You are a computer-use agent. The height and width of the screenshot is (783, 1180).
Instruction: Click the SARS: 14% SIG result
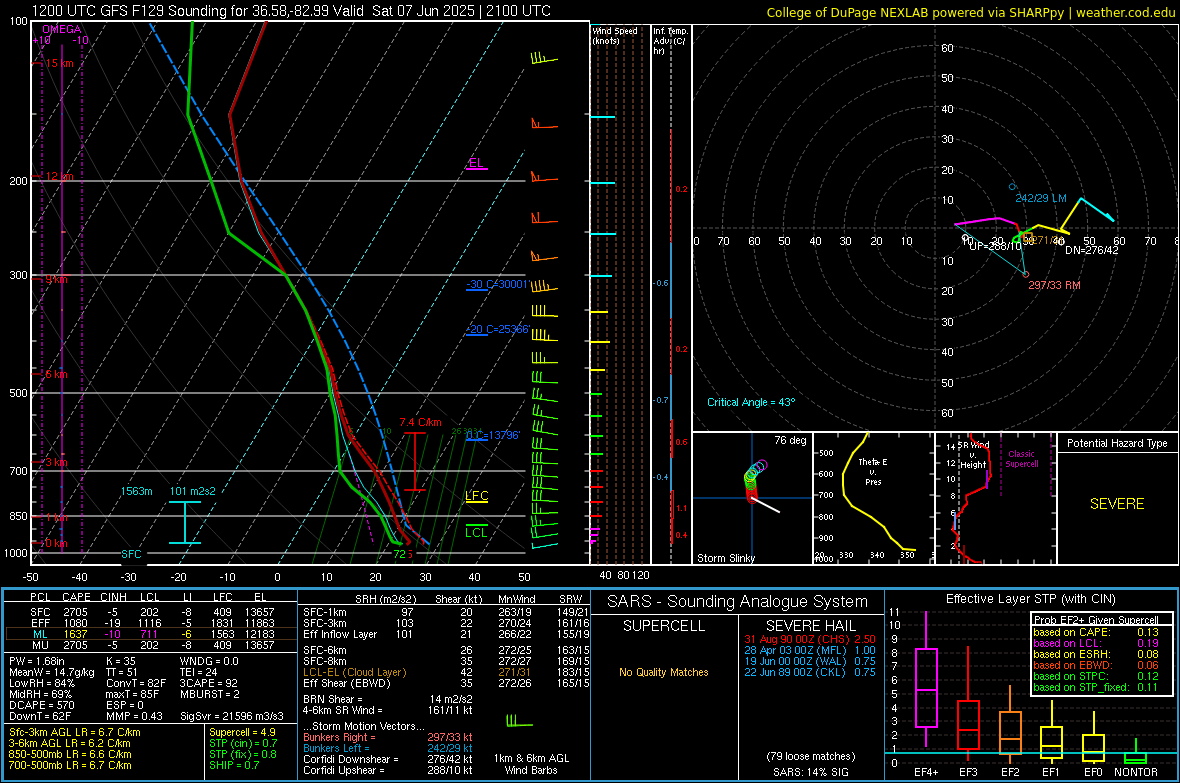[810, 772]
